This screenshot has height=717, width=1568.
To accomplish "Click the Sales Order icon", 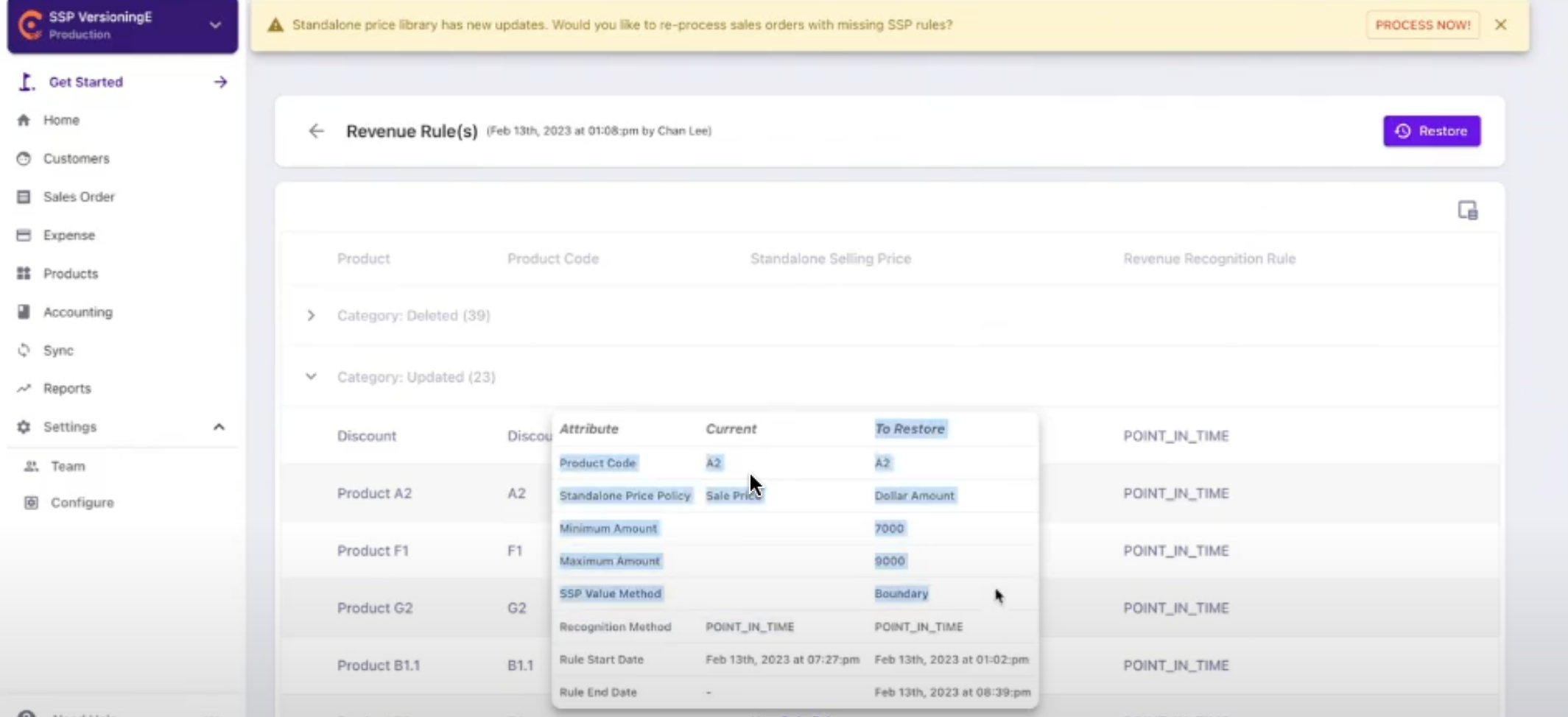I will click(24, 197).
